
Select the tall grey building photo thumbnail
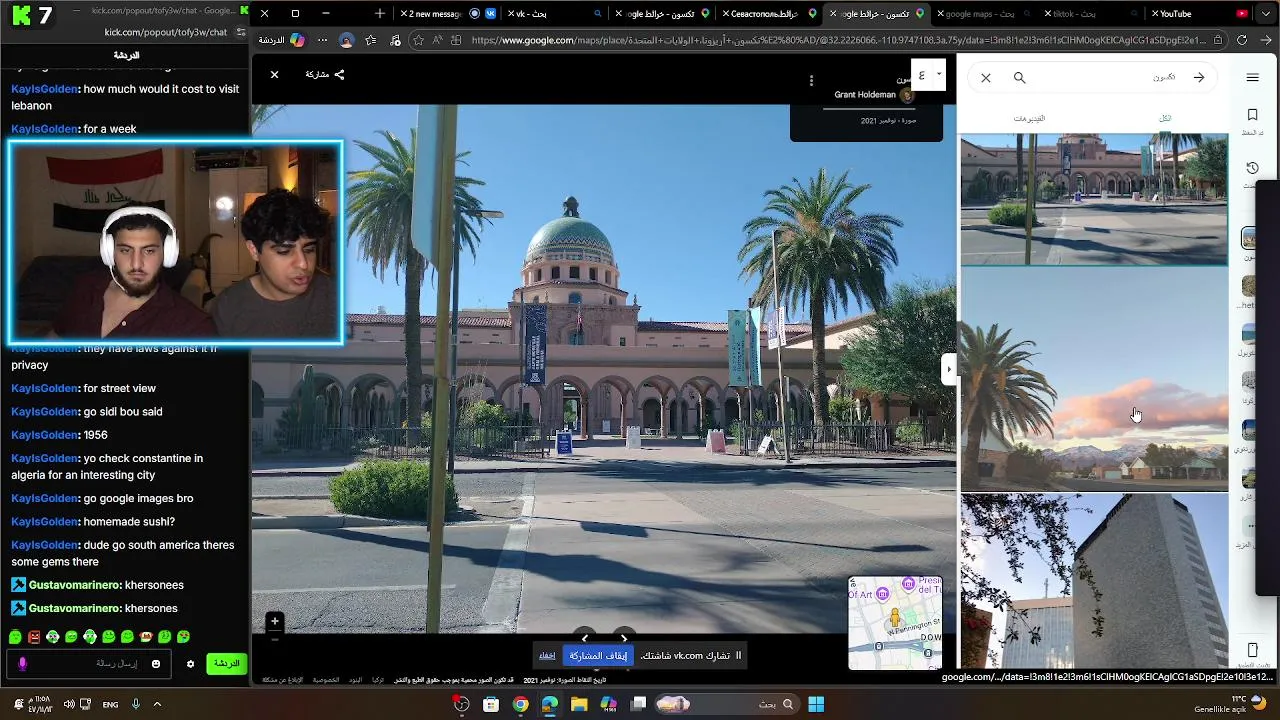(1094, 580)
